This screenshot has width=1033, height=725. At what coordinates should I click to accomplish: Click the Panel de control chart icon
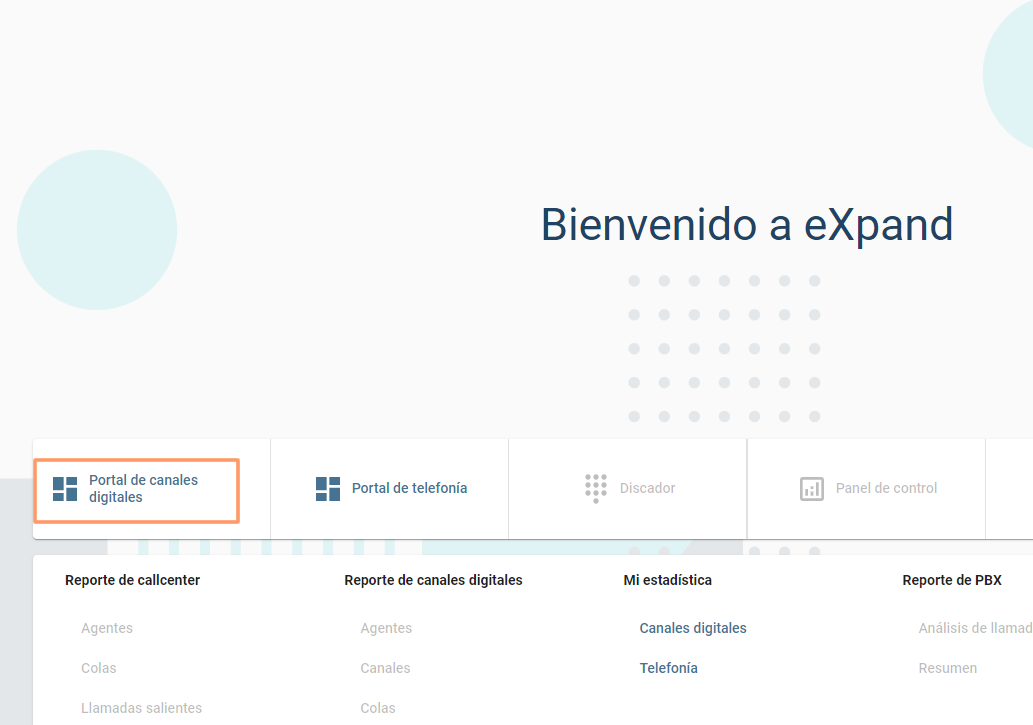click(x=812, y=489)
